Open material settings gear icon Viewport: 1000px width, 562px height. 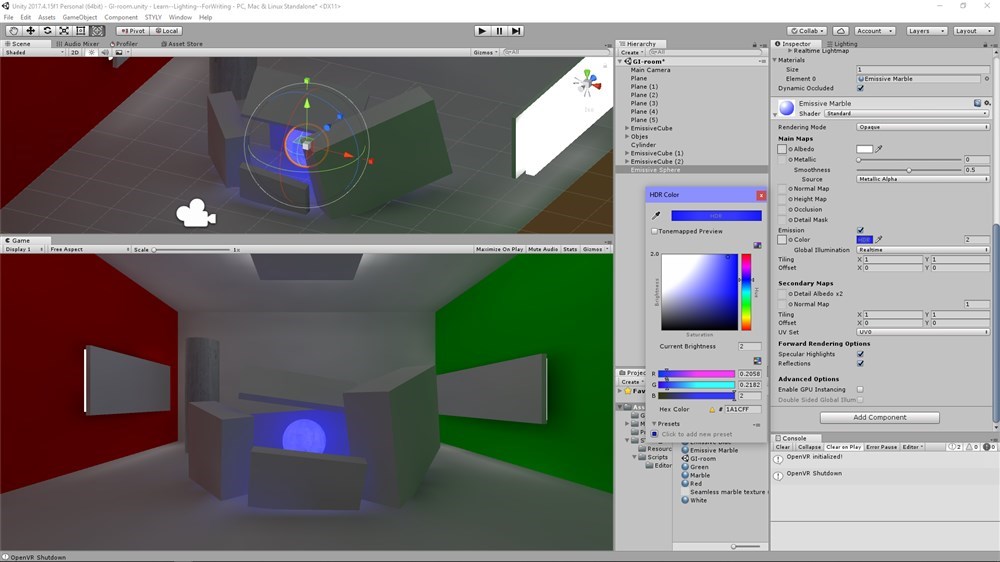pyautogui.click(x=987, y=103)
